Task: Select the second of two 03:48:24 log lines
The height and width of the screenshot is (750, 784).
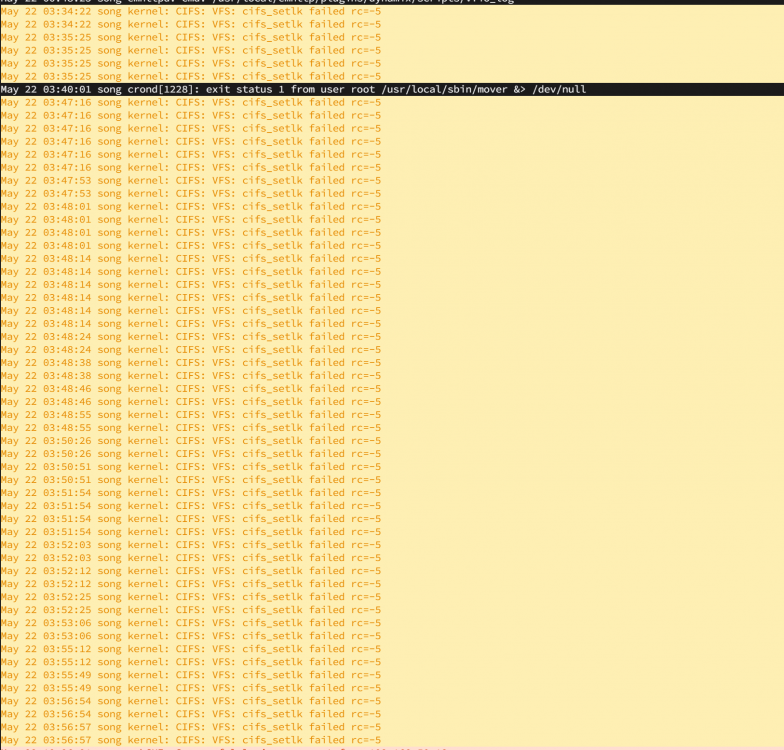Action: tap(392, 350)
